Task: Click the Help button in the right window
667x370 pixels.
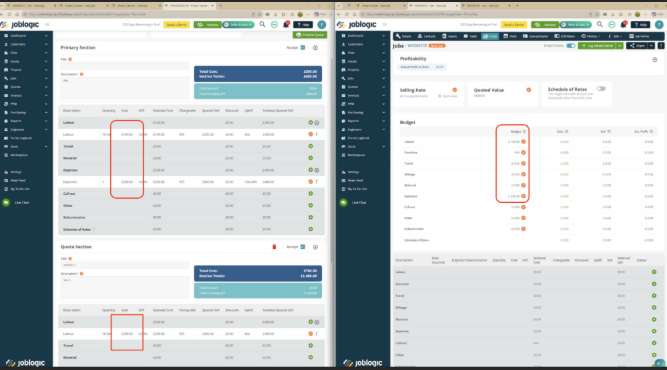Action: [x=640, y=25]
